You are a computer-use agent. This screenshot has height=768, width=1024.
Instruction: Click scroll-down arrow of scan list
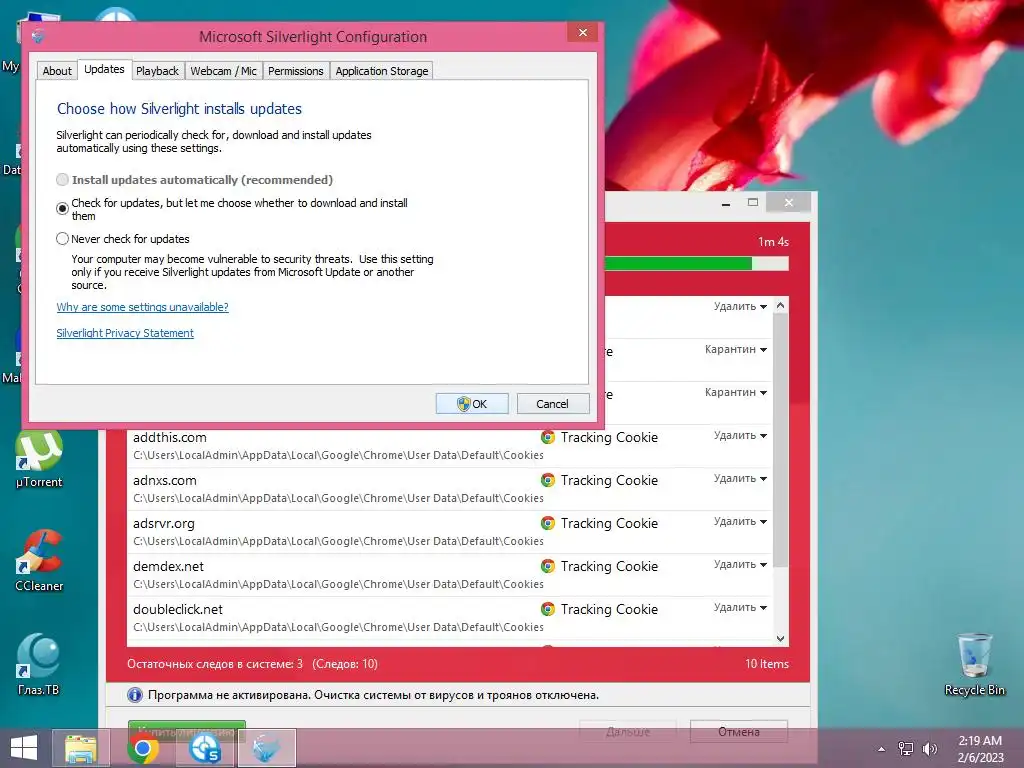(780, 639)
